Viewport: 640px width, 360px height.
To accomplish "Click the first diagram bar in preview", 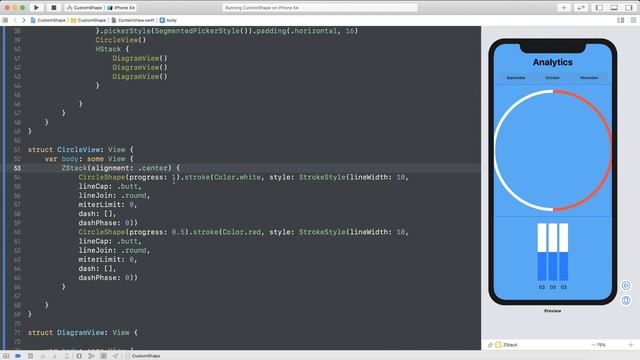I will (x=542, y=252).
